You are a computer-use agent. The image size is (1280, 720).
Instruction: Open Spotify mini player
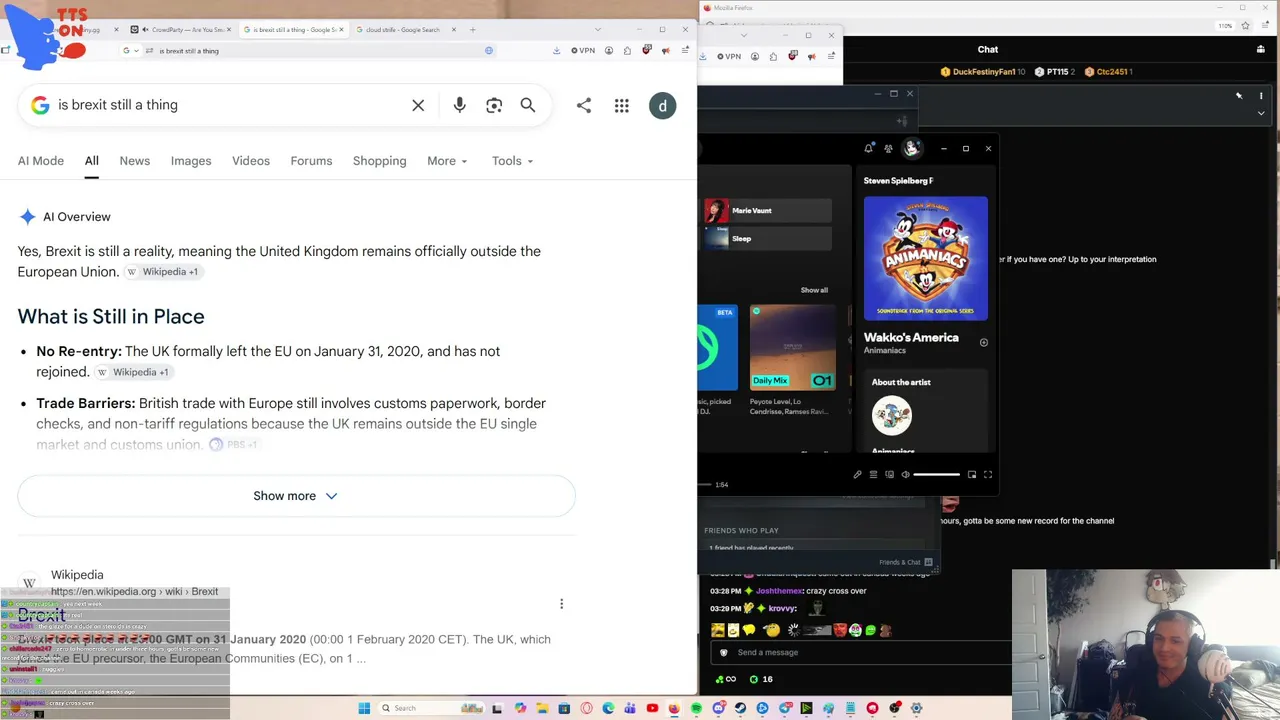(x=971, y=475)
